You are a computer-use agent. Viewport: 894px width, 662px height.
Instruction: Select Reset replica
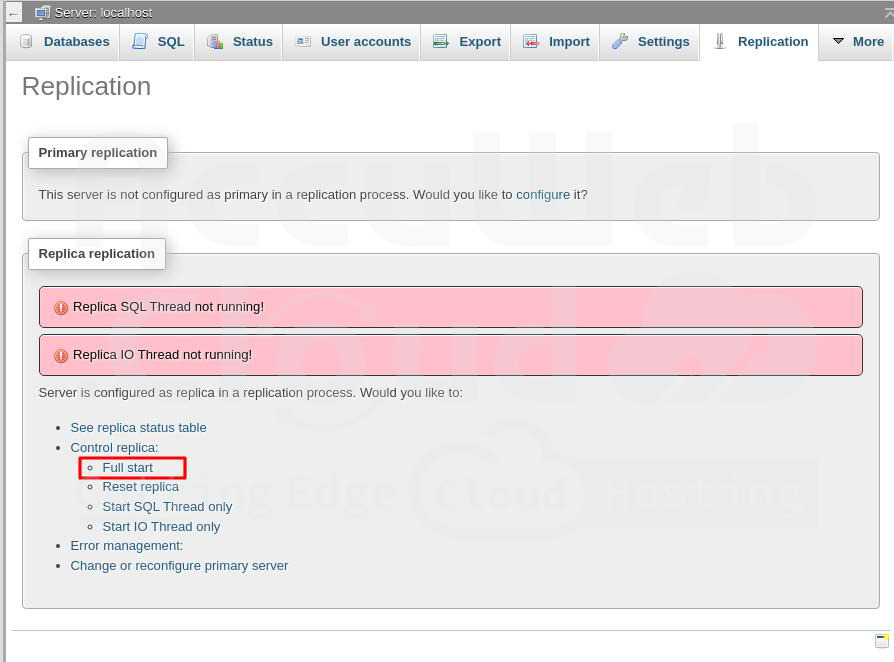pyautogui.click(x=140, y=487)
